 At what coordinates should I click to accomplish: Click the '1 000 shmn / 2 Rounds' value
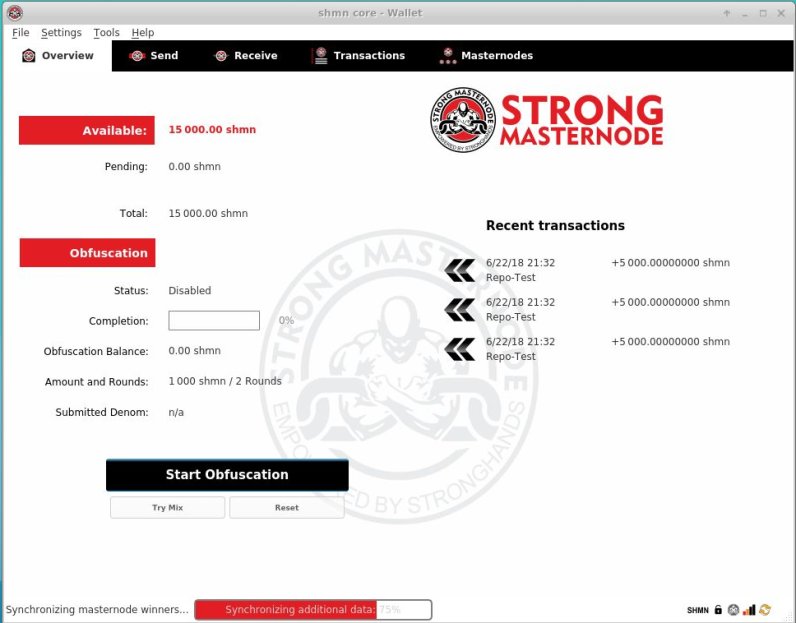tap(225, 381)
